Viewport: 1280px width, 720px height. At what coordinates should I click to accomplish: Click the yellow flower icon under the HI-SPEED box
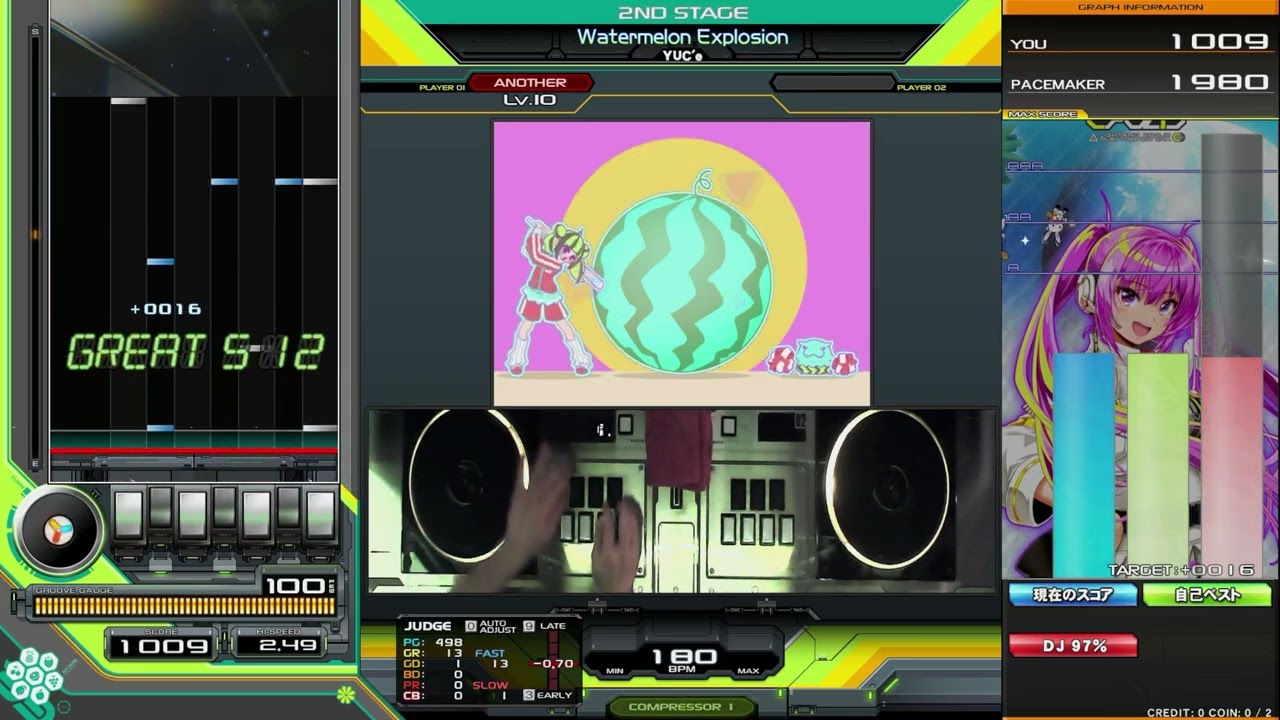click(x=345, y=693)
